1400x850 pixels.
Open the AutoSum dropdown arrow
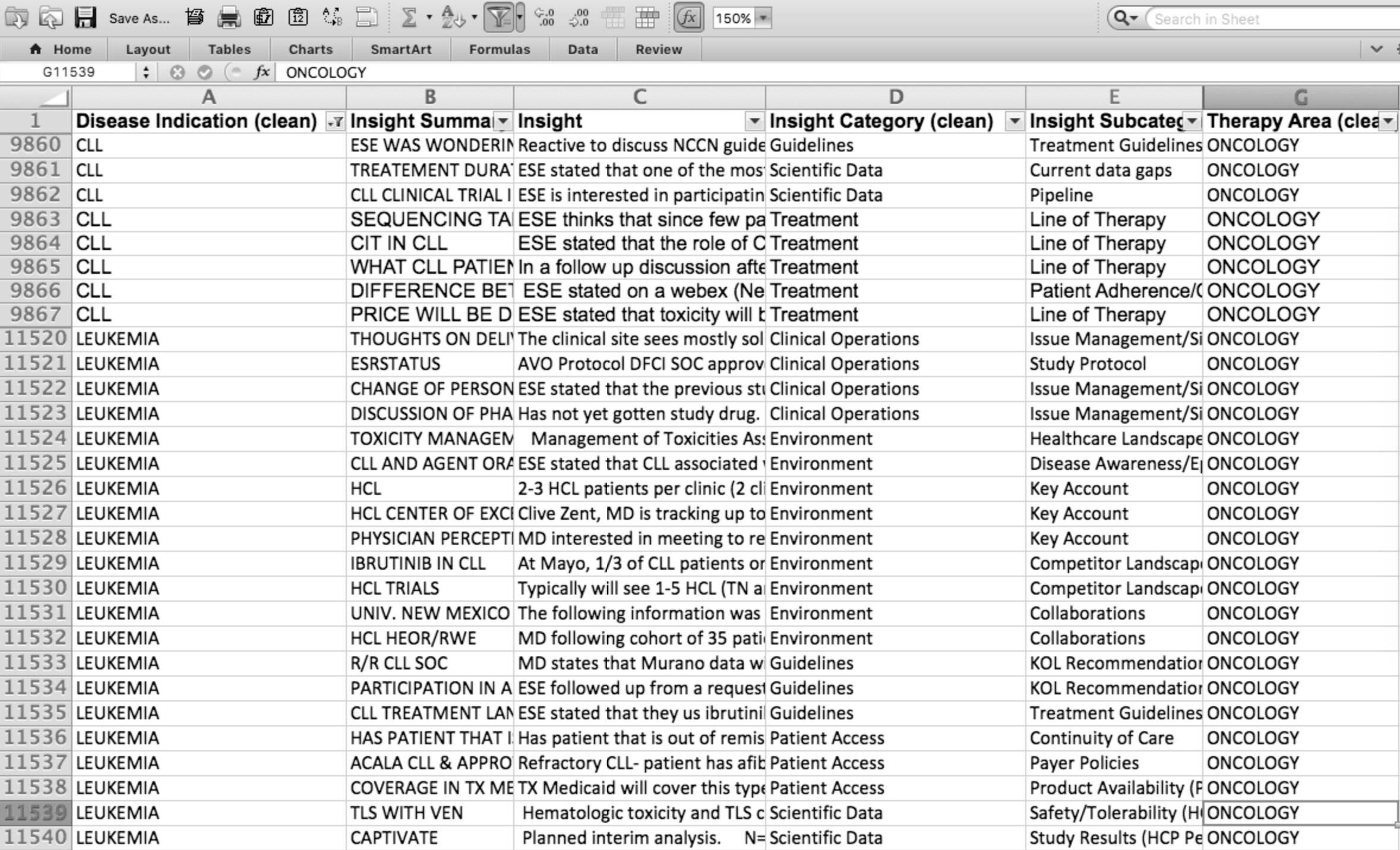pyautogui.click(x=429, y=18)
